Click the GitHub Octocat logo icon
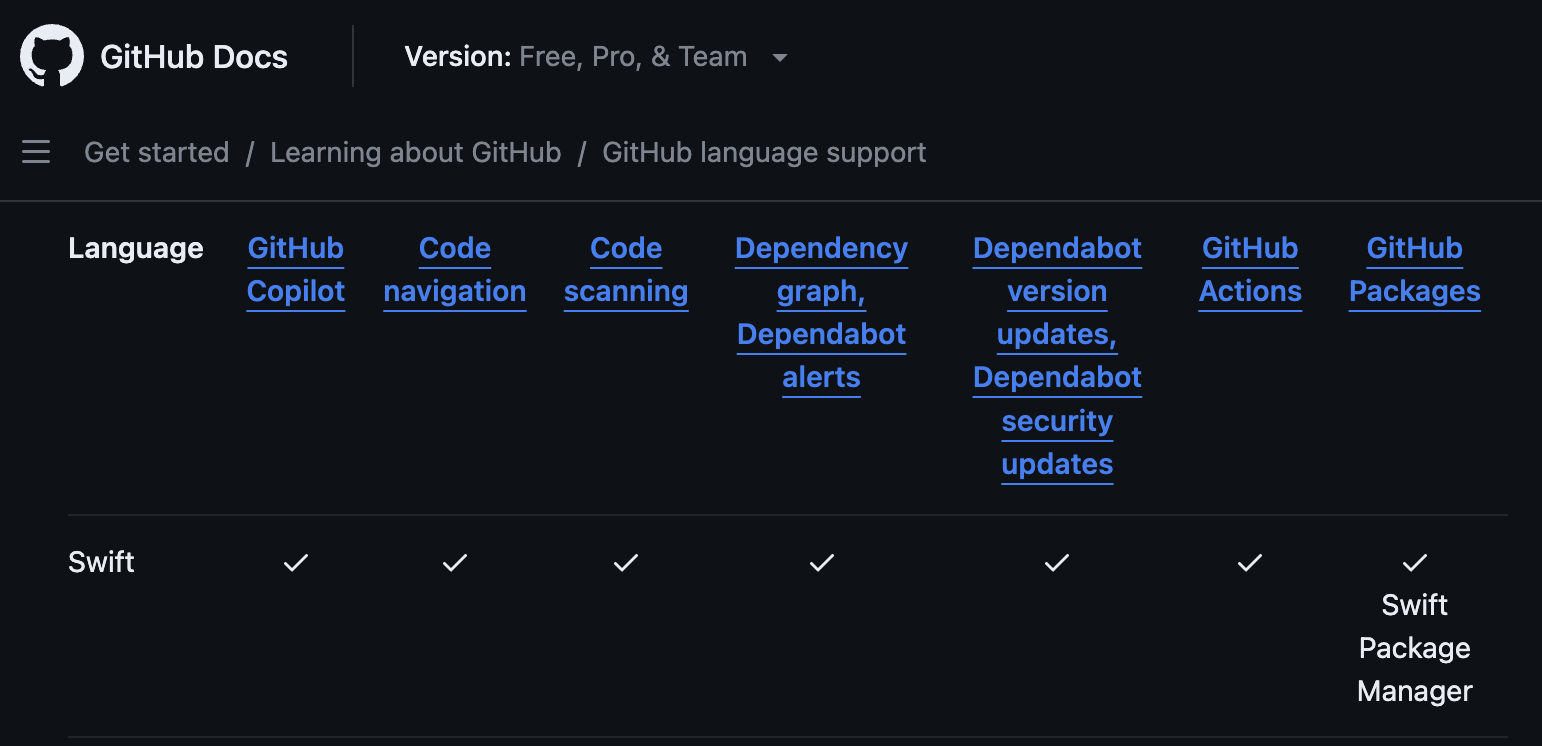This screenshot has width=1542, height=746. pos(52,56)
